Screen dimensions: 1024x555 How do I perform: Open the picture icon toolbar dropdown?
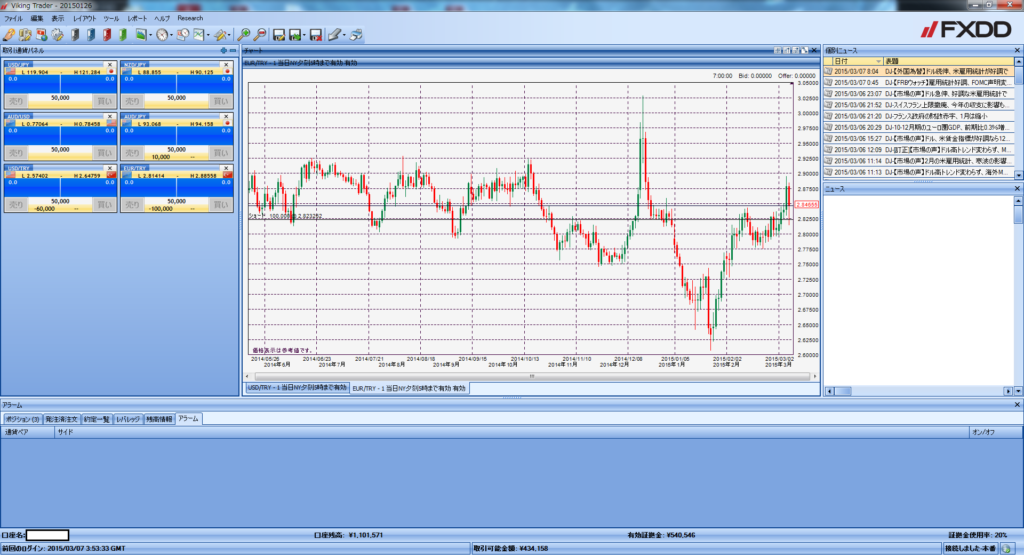click(x=150, y=35)
